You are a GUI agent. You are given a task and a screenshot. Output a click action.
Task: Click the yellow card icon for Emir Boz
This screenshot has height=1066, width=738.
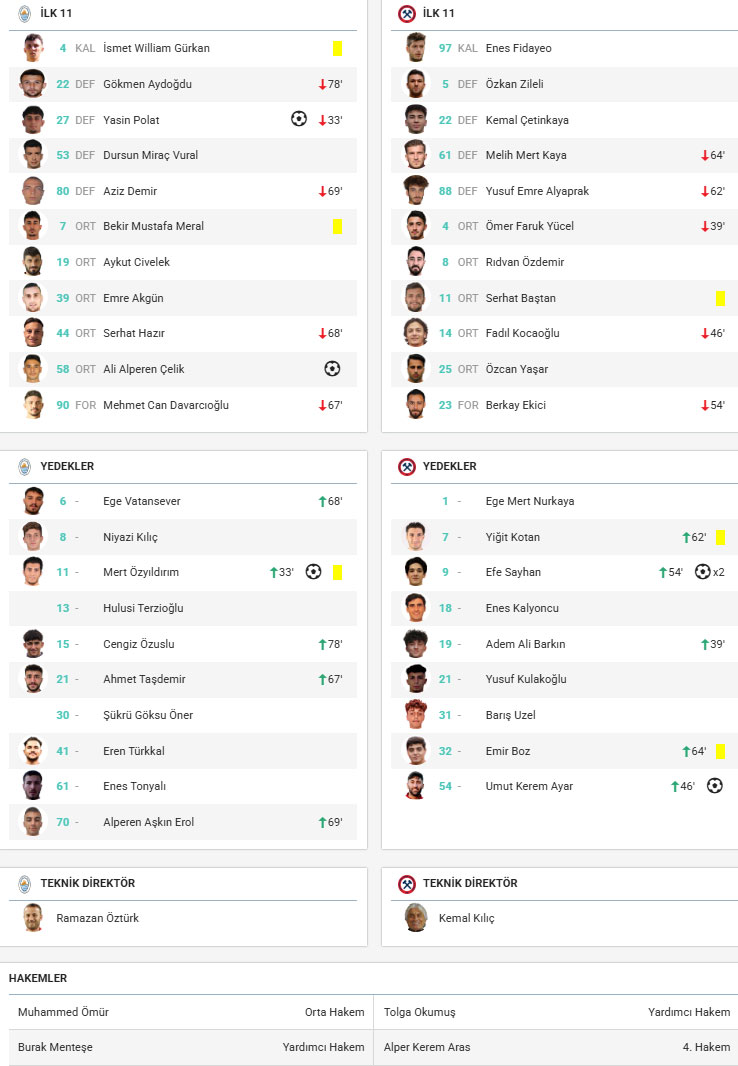coord(720,750)
